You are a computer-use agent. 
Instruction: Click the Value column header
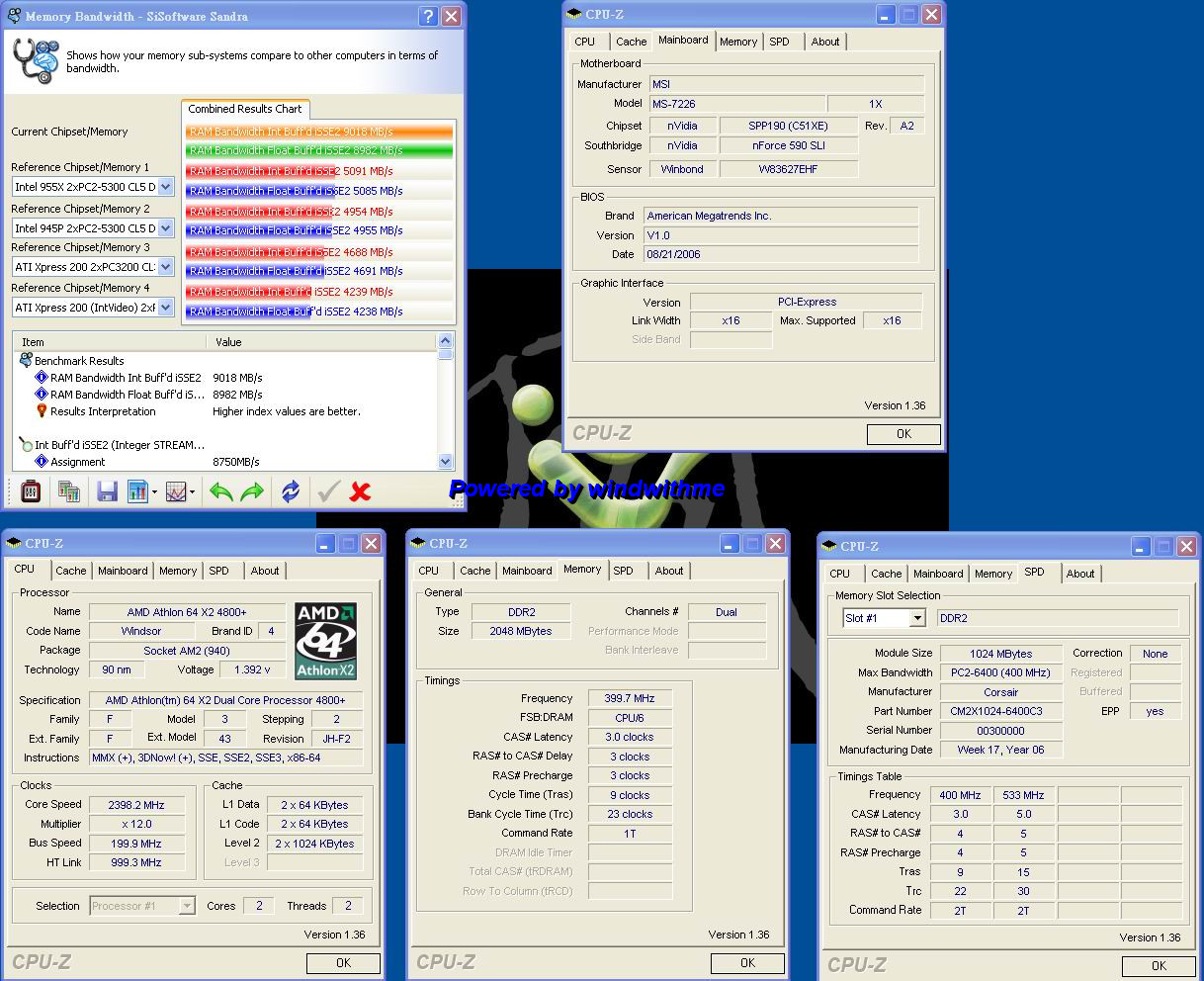323,342
